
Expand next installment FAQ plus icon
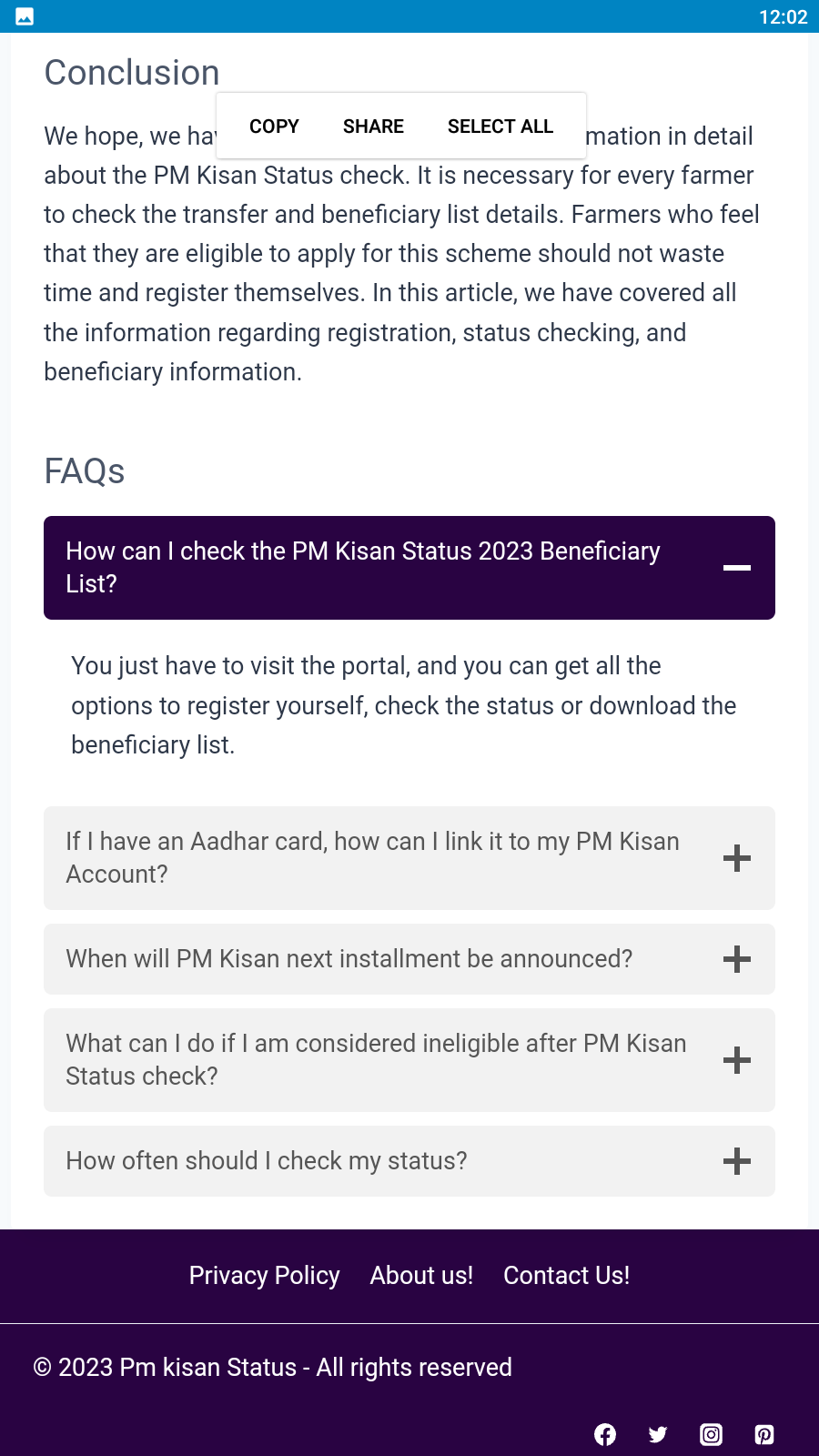coord(737,959)
